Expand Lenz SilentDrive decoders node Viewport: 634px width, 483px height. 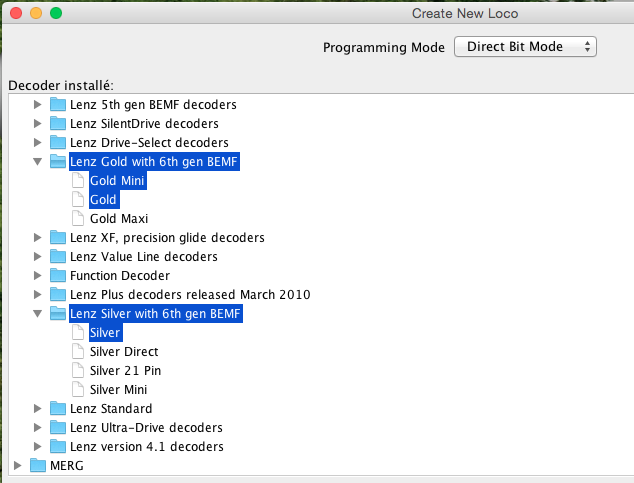pos(37,124)
